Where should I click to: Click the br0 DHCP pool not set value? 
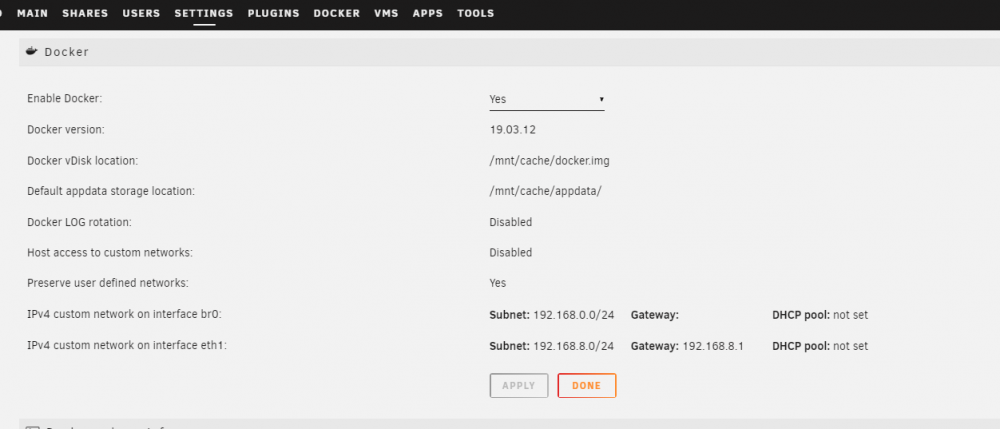tap(850, 315)
